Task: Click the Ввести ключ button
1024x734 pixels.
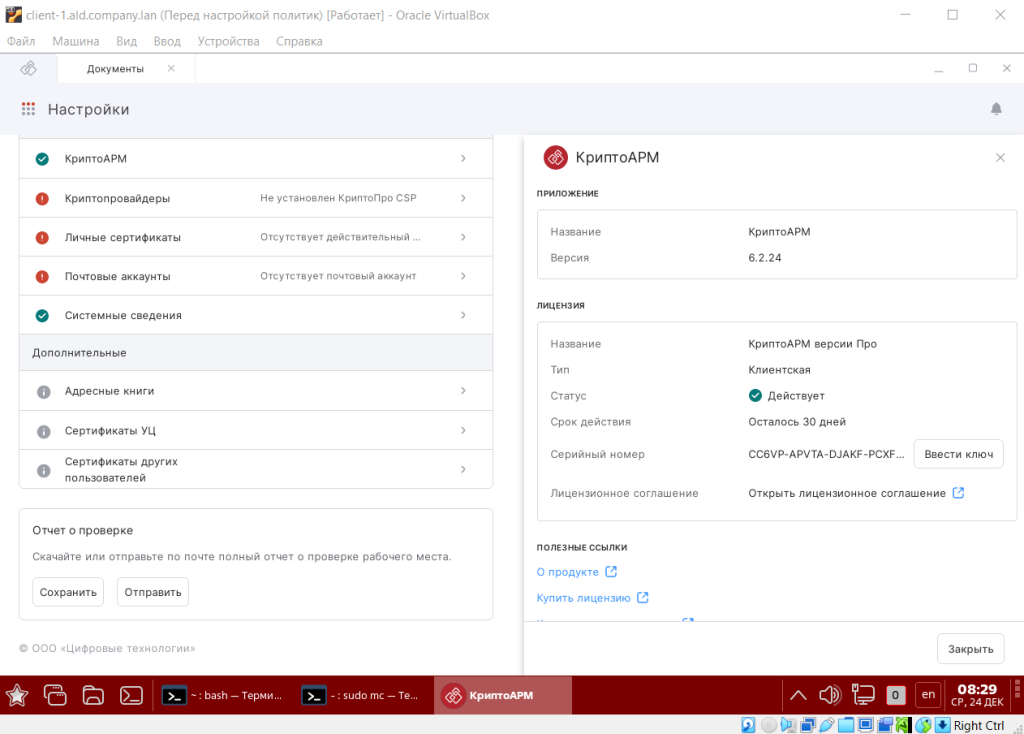Action: pos(957,454)
